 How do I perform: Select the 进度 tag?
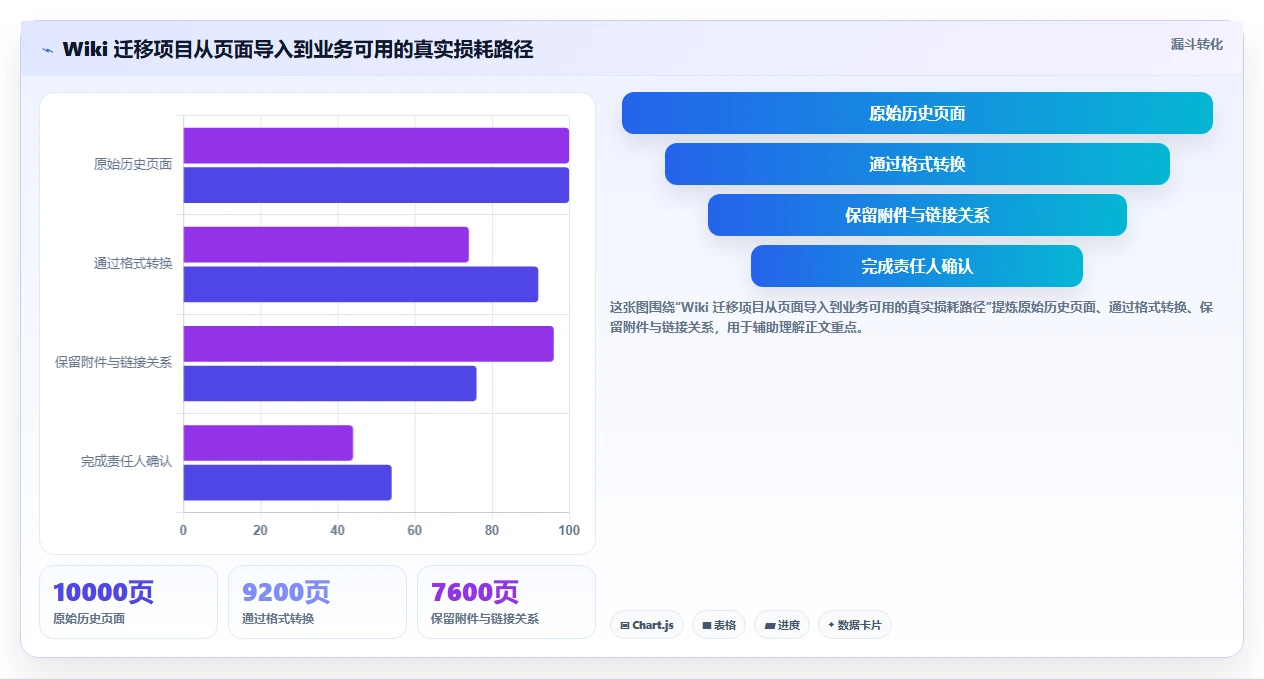click(x=782, y=625)
